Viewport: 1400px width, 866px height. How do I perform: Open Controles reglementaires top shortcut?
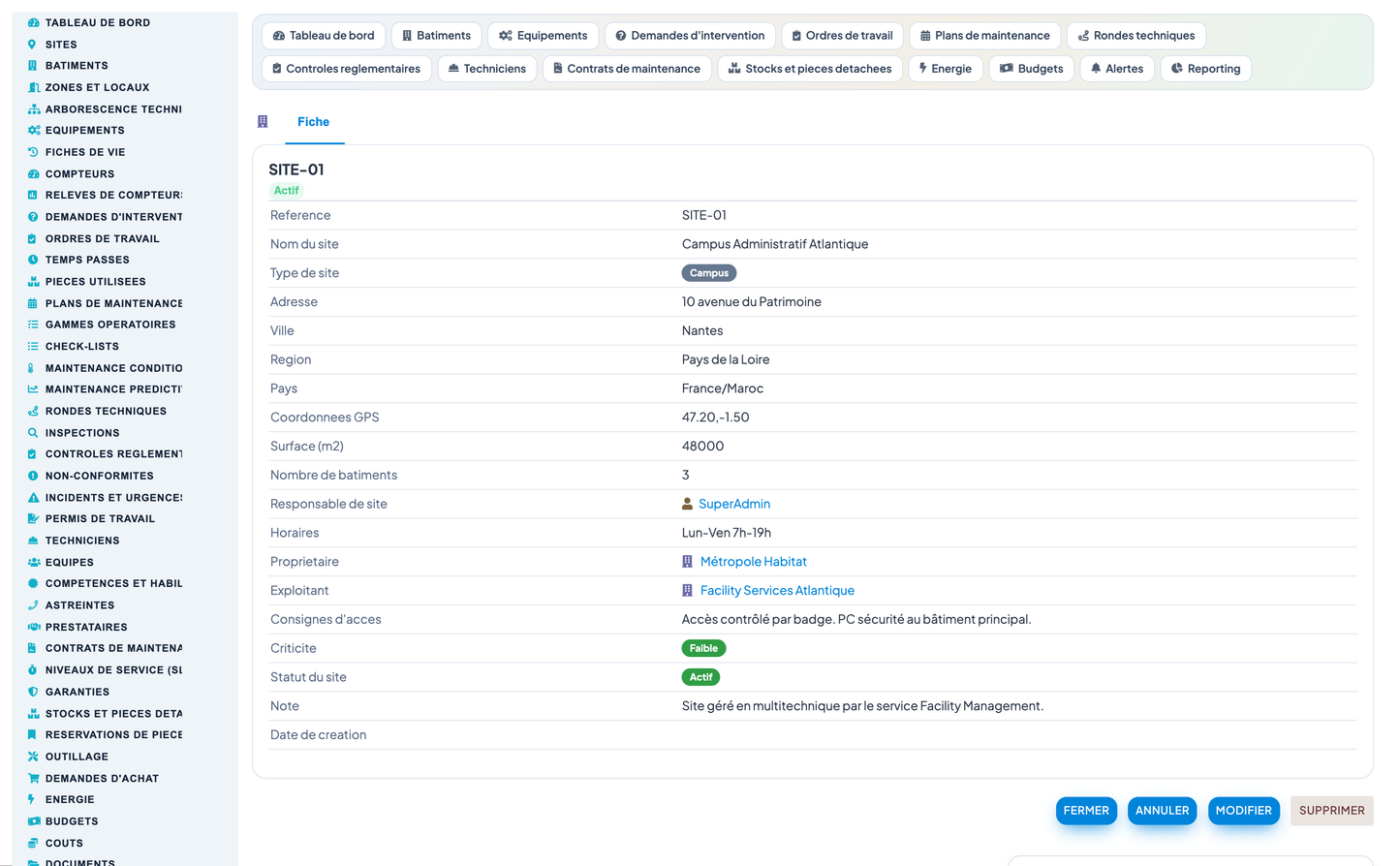pyautogui.click(x=347, y=69)
